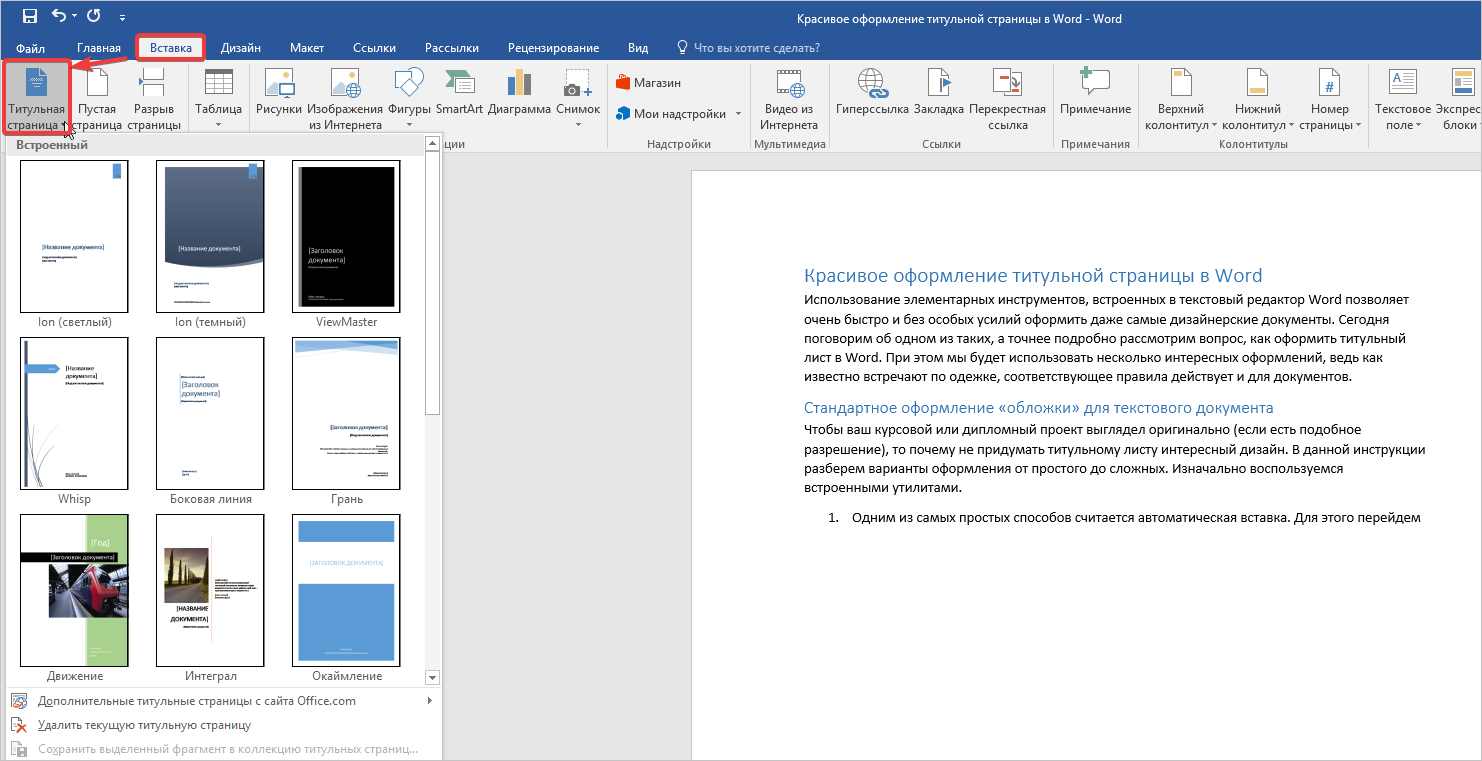The width and height of the screenshot is (1482, 761).
Task: Add a hyperlink via Гиперссылка
Action: point(871,93)
